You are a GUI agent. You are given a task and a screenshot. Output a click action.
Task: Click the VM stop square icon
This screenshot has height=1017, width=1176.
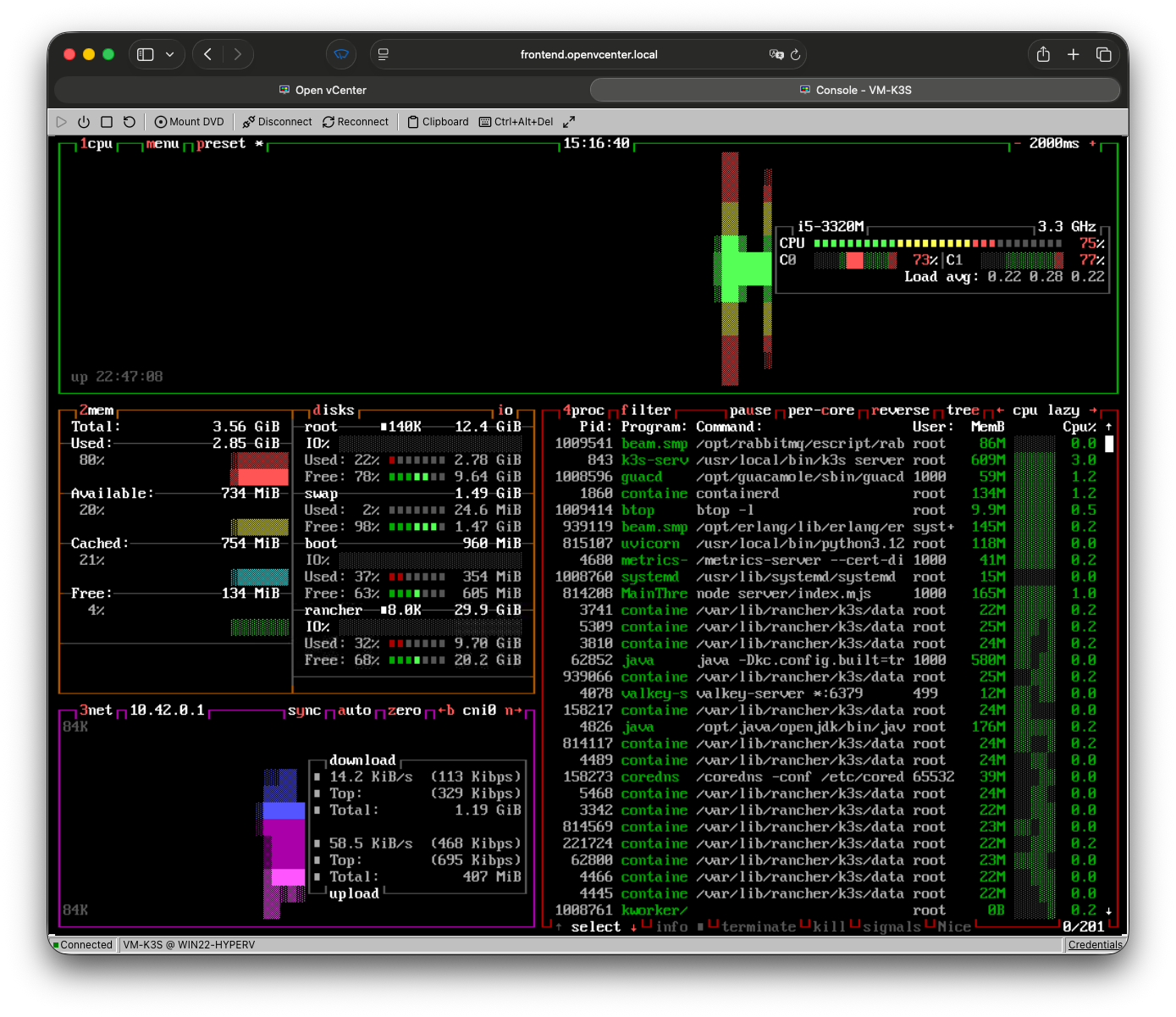click(107, 122)
